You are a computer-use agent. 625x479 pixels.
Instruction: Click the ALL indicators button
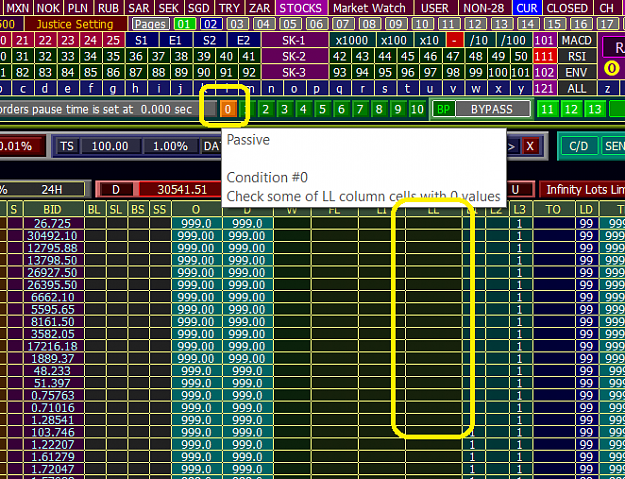[576, 88]
